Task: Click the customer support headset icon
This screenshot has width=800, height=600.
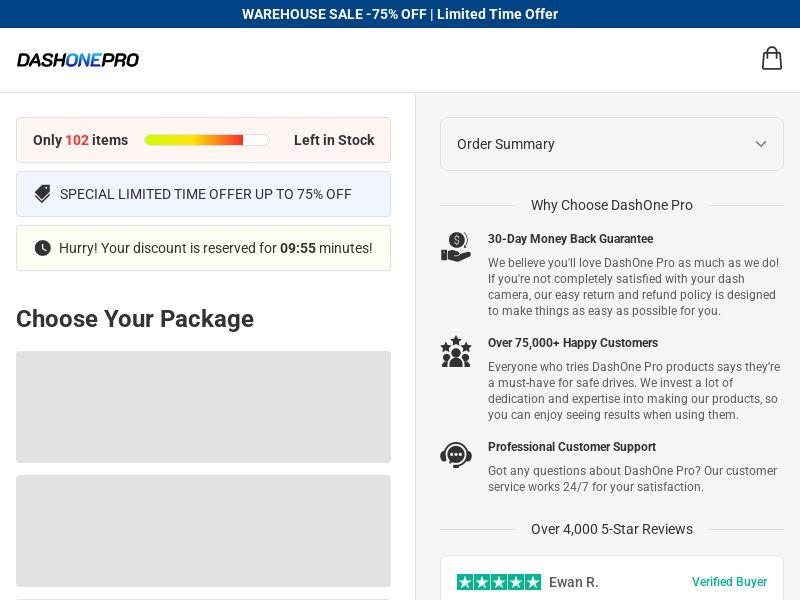Action: click(x=456, y=455)
